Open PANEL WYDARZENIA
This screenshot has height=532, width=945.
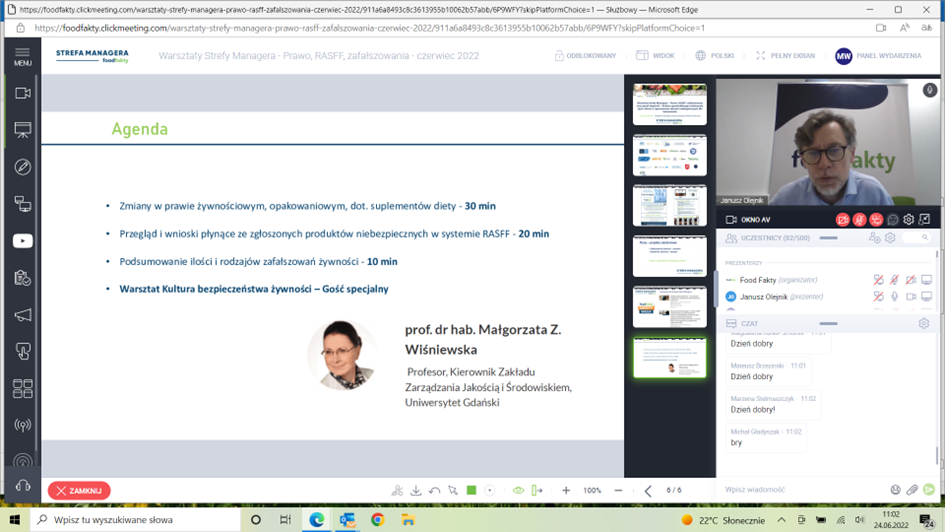[x=878, y=56]
